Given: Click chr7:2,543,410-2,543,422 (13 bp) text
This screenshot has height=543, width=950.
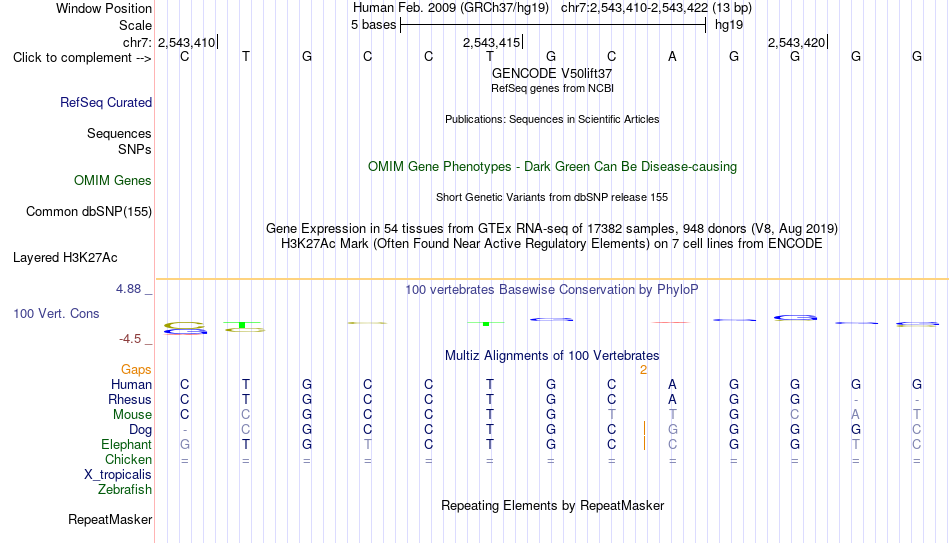Looking at the screenshot, I should click(656, 8).
